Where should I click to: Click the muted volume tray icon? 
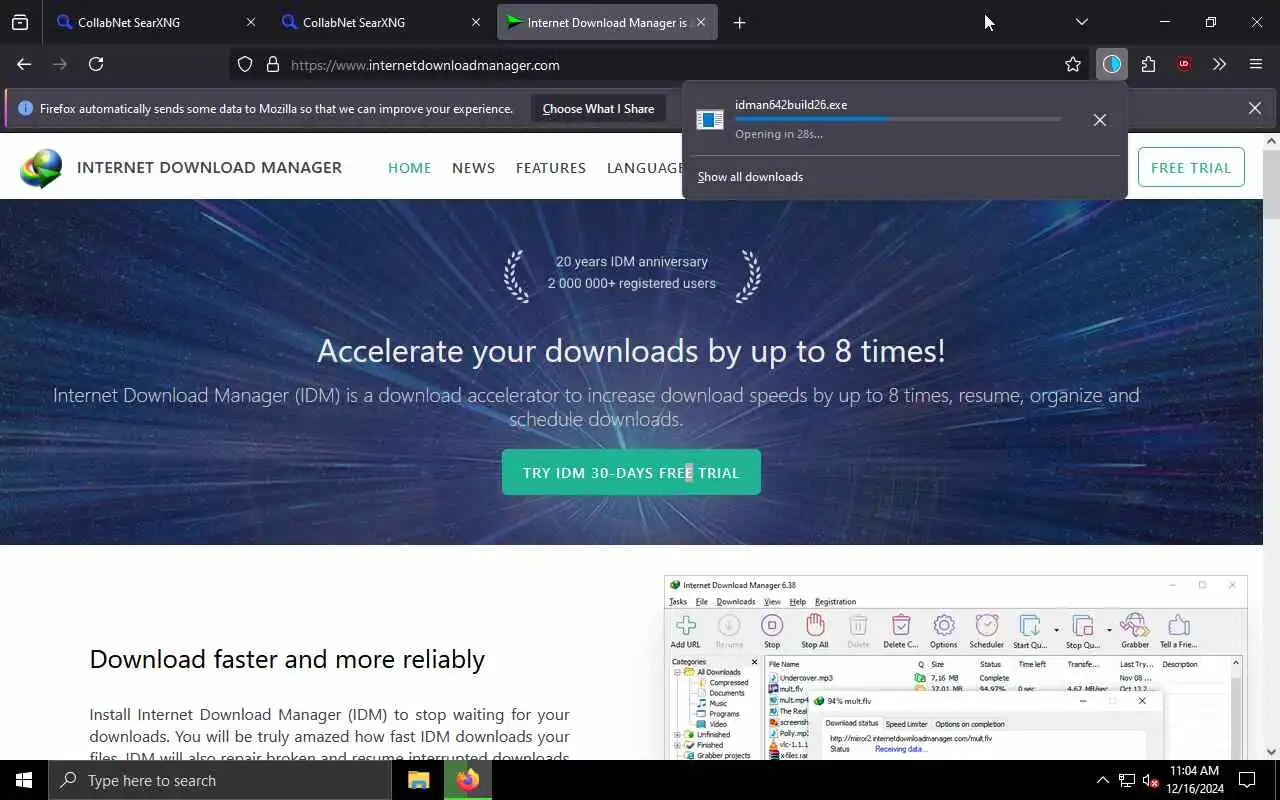[x=1151, y=780]
